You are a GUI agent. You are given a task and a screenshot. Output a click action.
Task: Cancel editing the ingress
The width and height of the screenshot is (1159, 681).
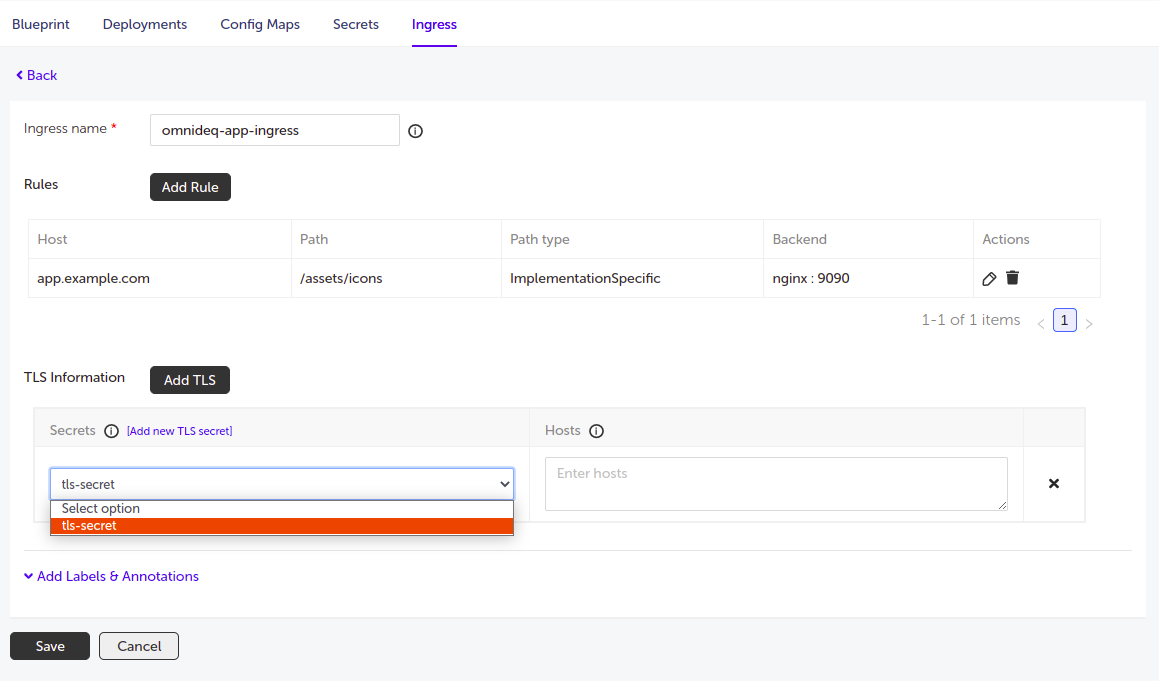139,646
